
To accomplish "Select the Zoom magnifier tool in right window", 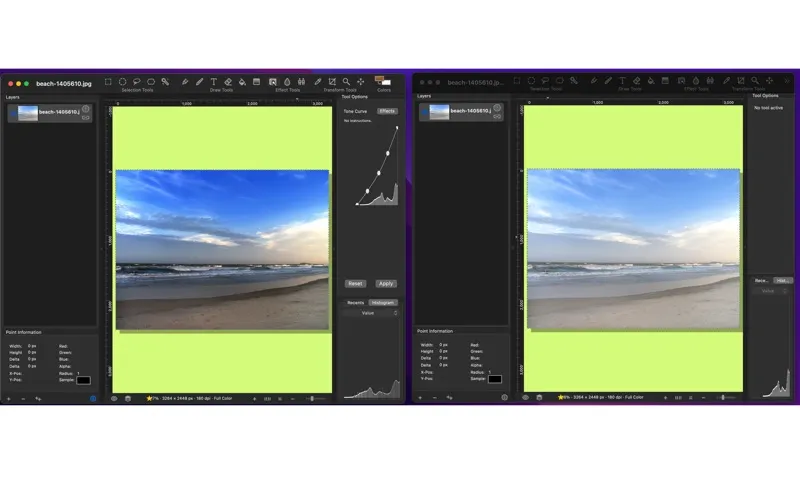I will (755, 81).
